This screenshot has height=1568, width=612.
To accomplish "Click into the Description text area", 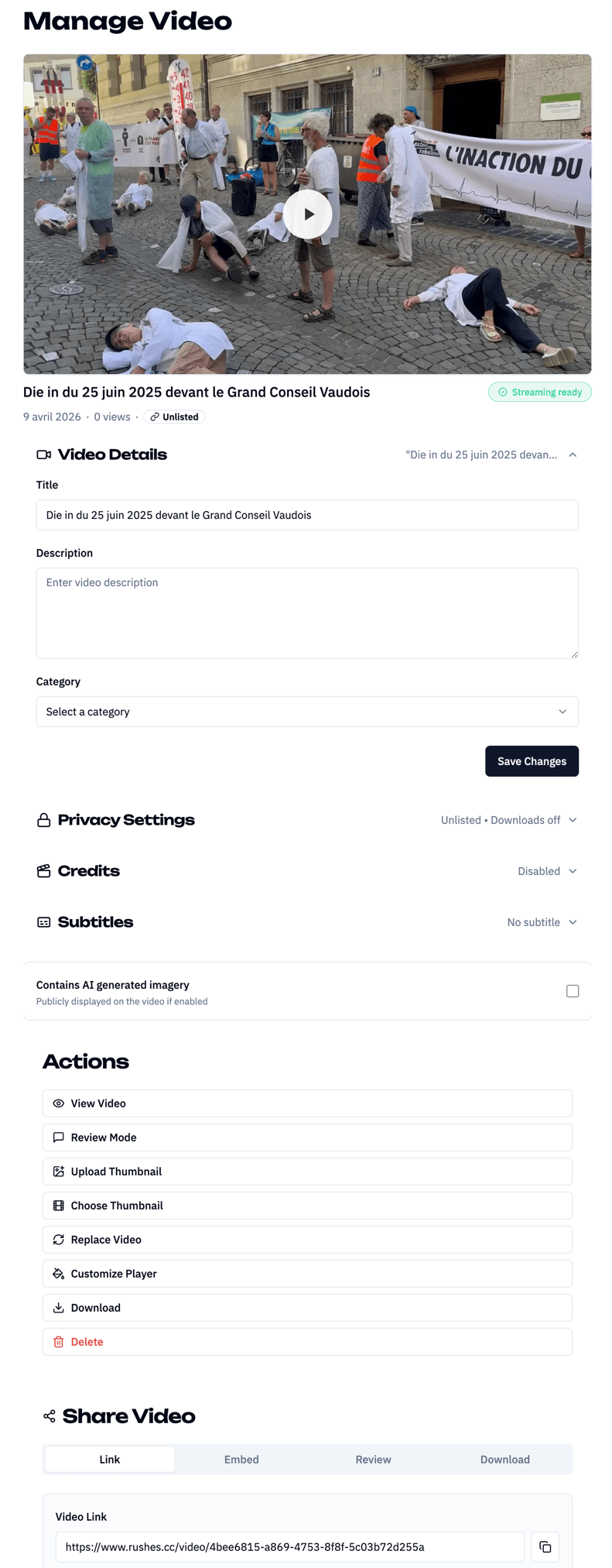I will 307,613.
